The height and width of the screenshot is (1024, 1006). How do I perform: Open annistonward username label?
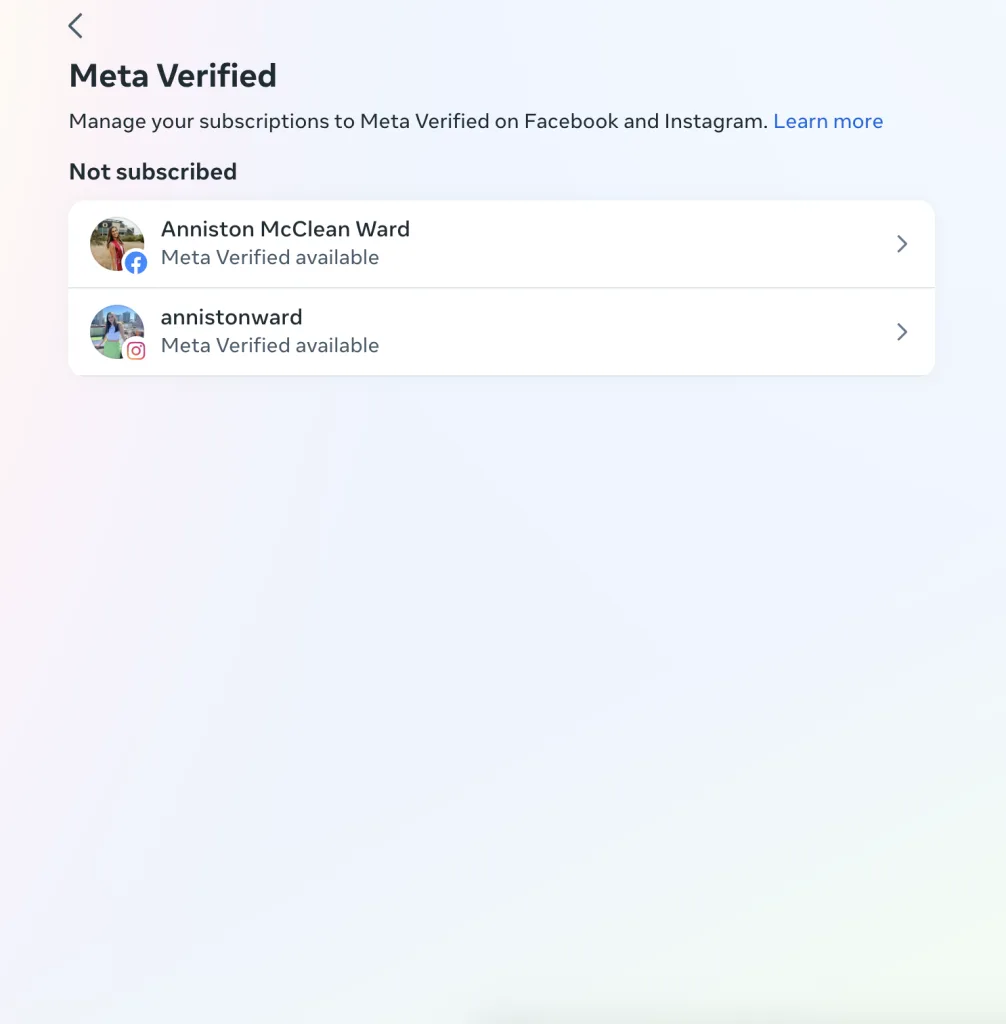[231, 317]
